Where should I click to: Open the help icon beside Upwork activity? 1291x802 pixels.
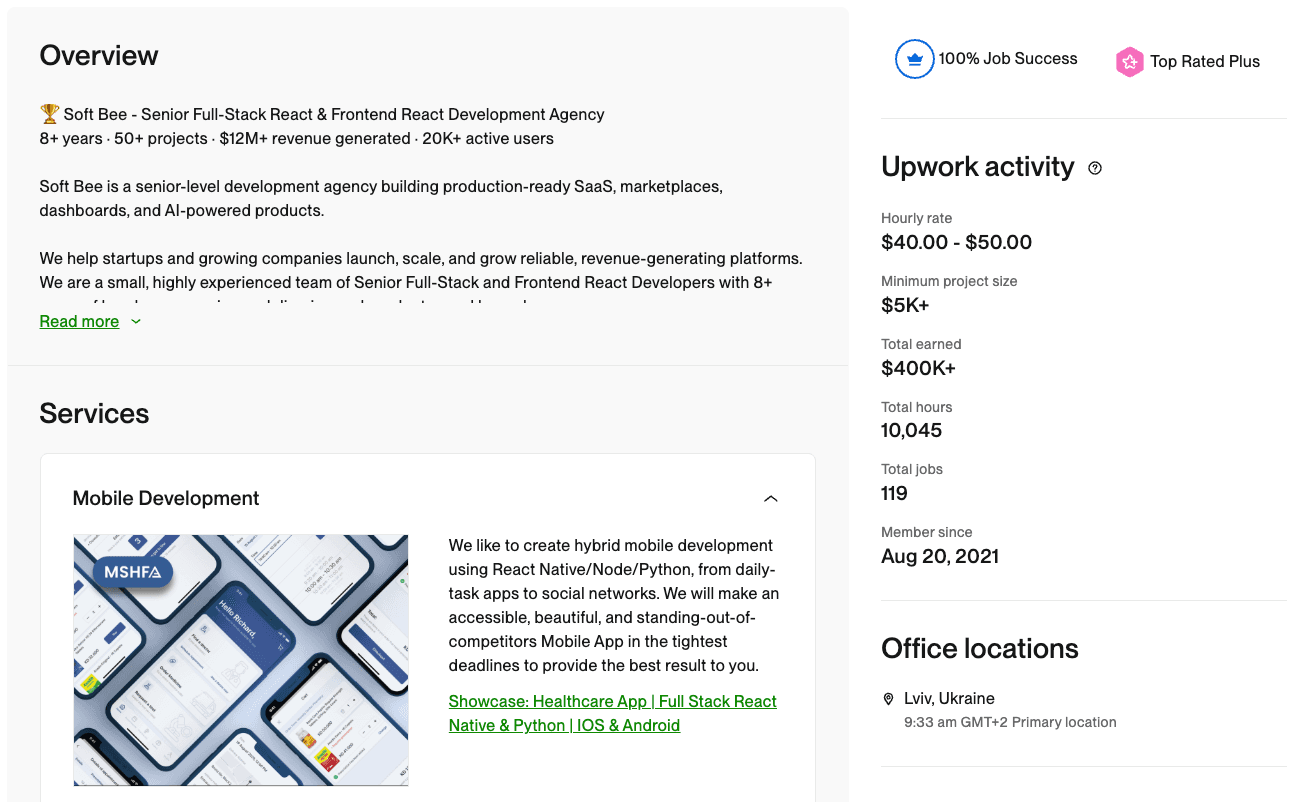pyautogui.click(x=1095, y=168)
